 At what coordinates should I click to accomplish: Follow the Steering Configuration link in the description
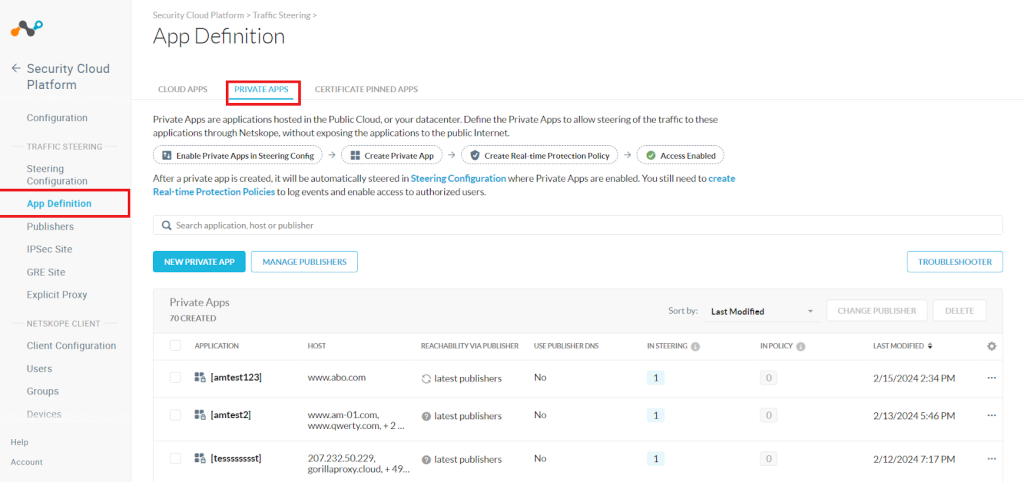[x=458, y=178]
